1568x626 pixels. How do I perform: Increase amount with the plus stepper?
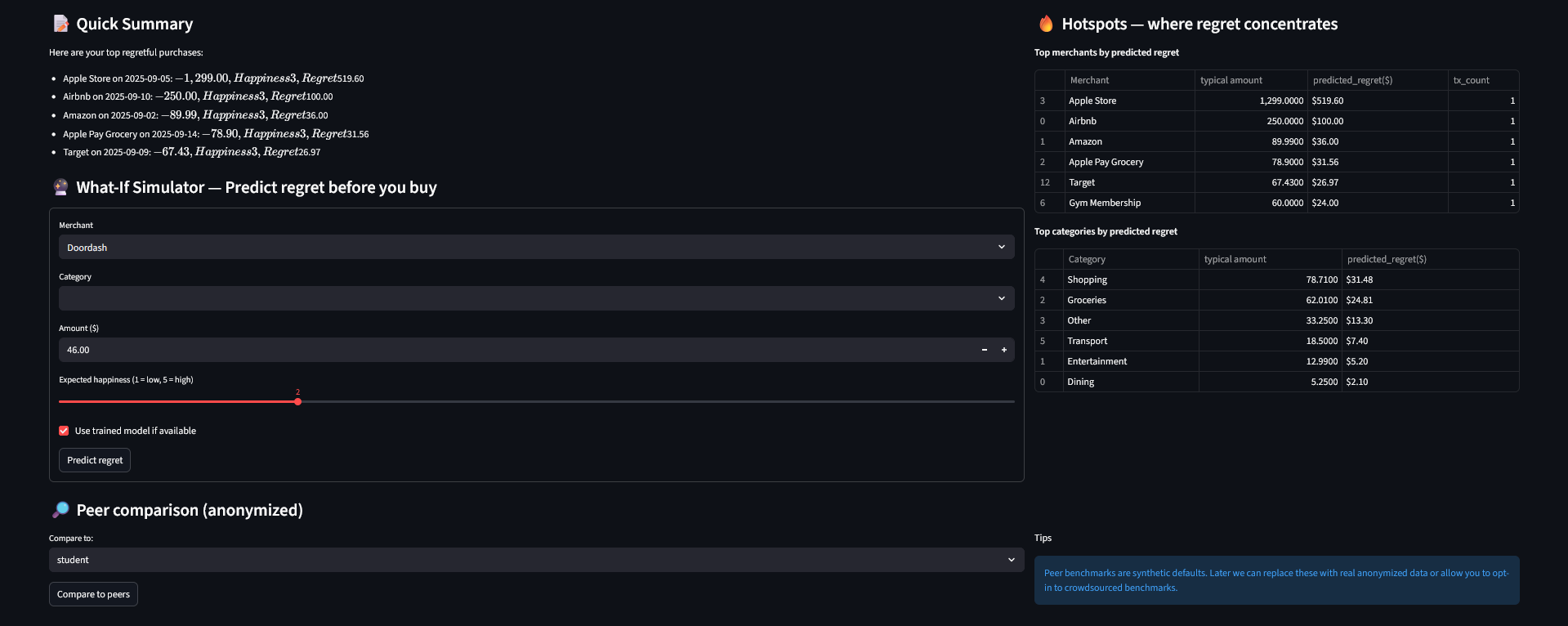tap(1004, 350)
